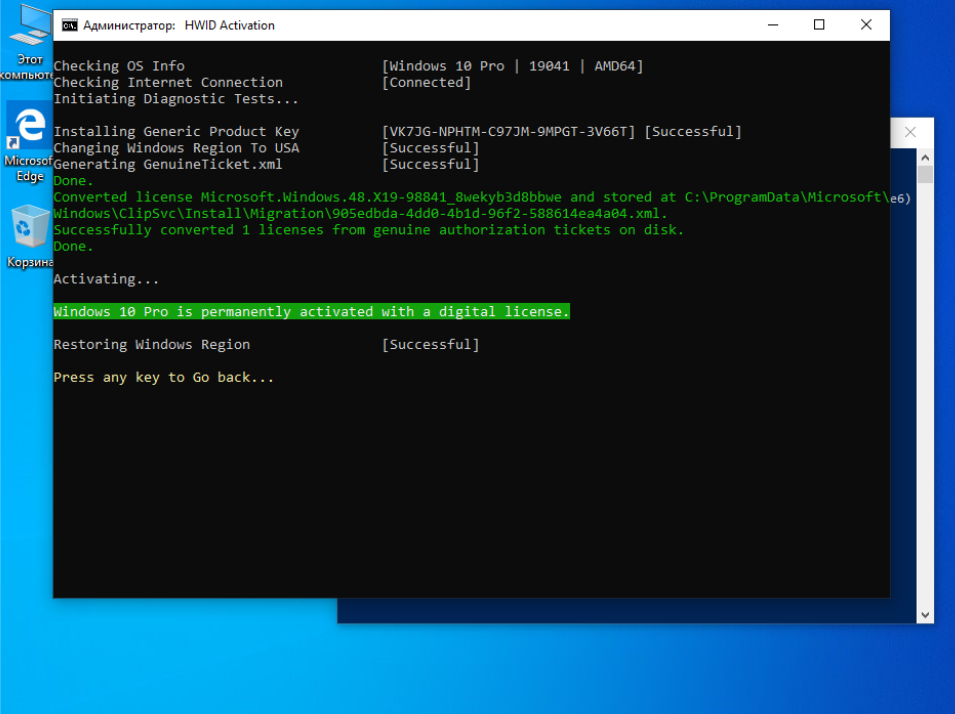Close the HWID Activation window
Image resolution: width=955 pixels, height=714 pixels.
coord(866,25)
